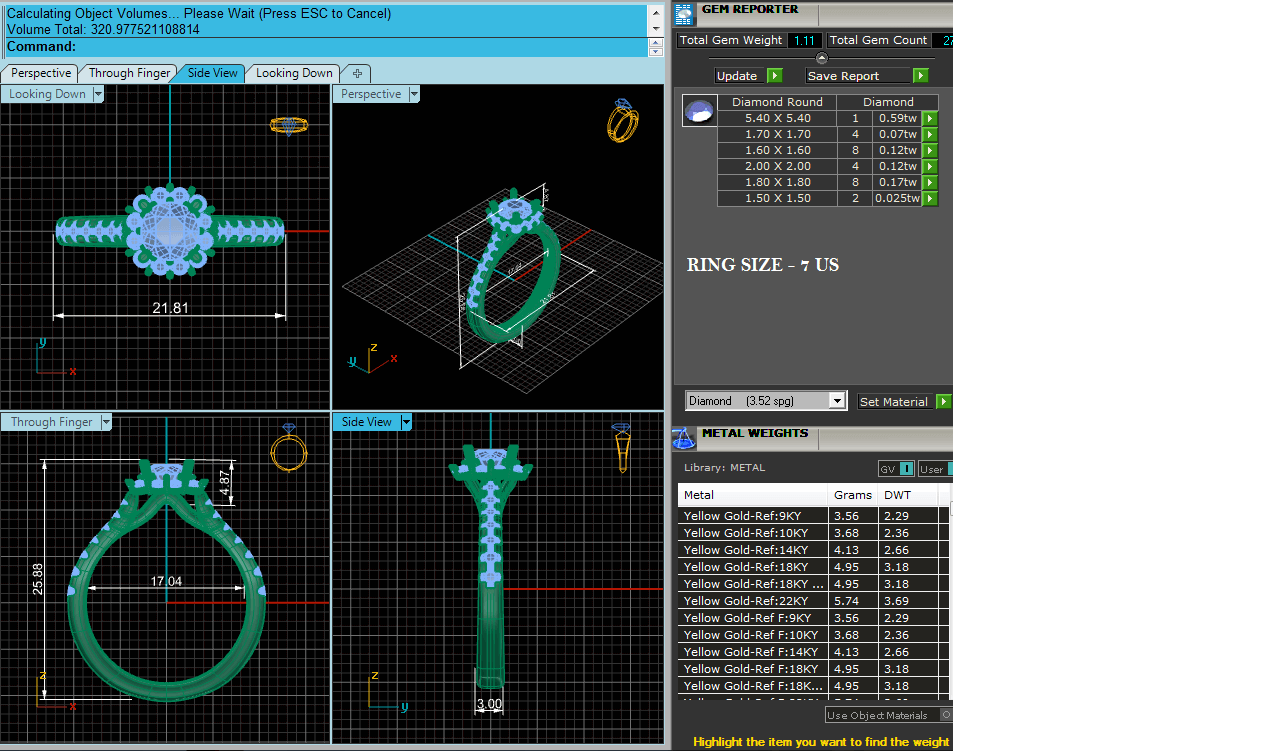
Task: Click command history scroll up arrow
Action: tap(656, 12)
